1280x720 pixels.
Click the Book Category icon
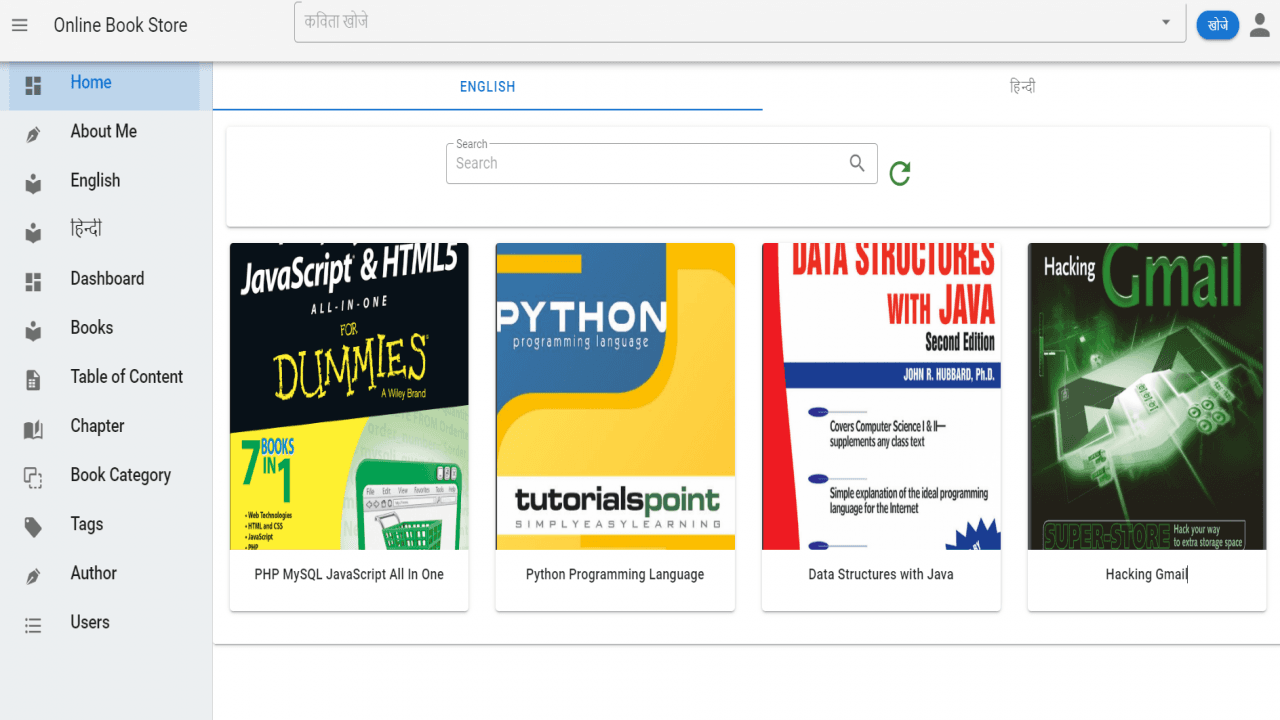33,478
